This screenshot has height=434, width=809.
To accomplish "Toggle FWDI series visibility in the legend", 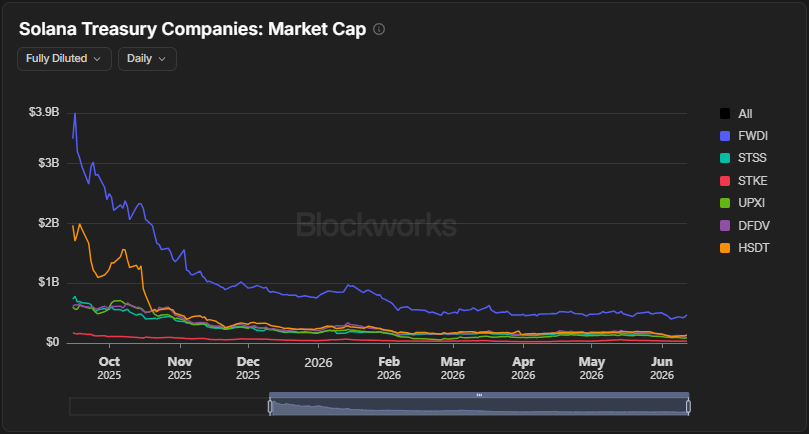I will pos(743,136).
